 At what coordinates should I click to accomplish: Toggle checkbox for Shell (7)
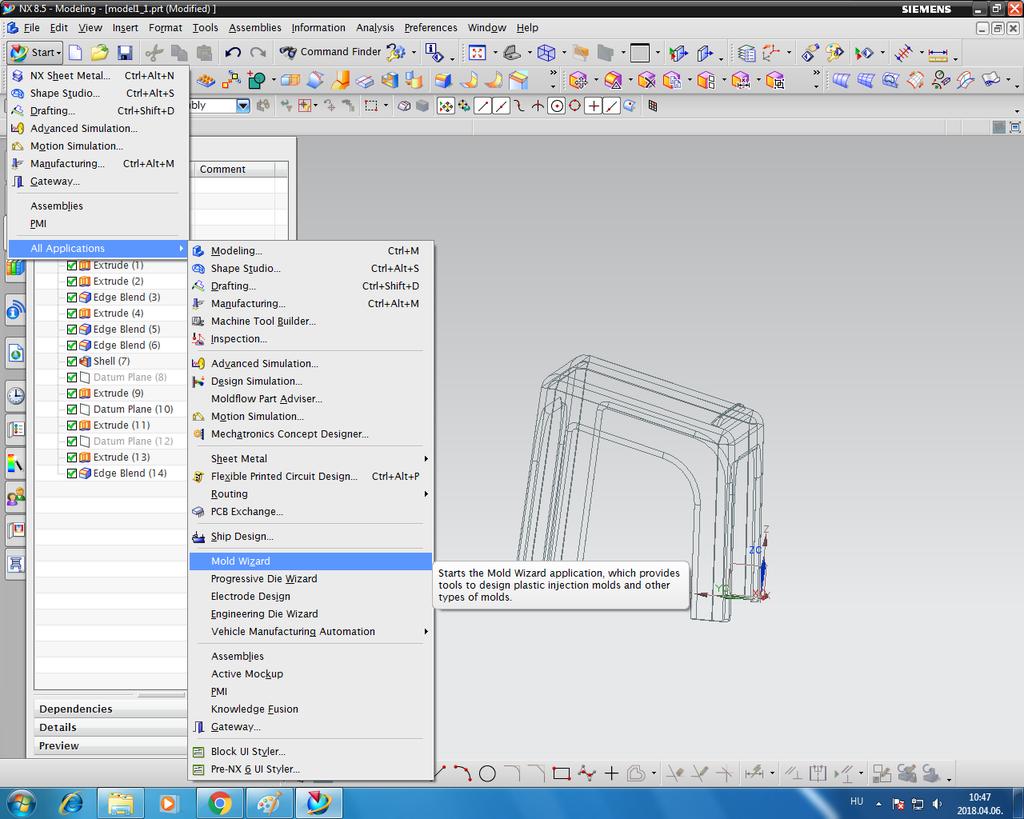(x=72, y=361)
